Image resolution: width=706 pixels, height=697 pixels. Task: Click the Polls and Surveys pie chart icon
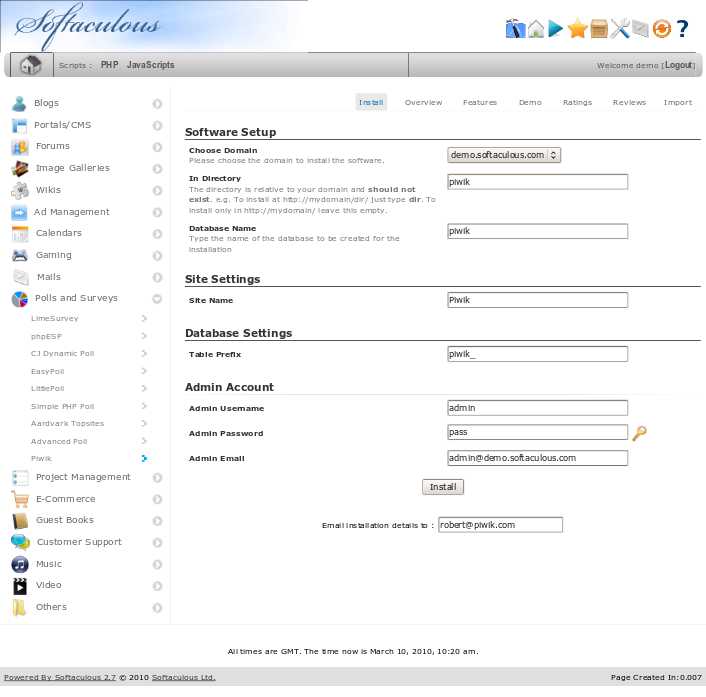pos(20,299)
